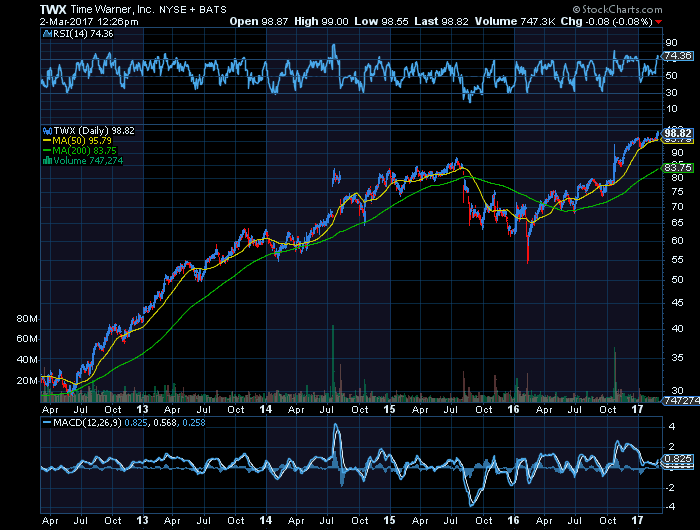Click the TWX (Daily) 98.82 legend text
Viewport: 700px width, 530px height.
pyautogui.click(x=94, y=131)
